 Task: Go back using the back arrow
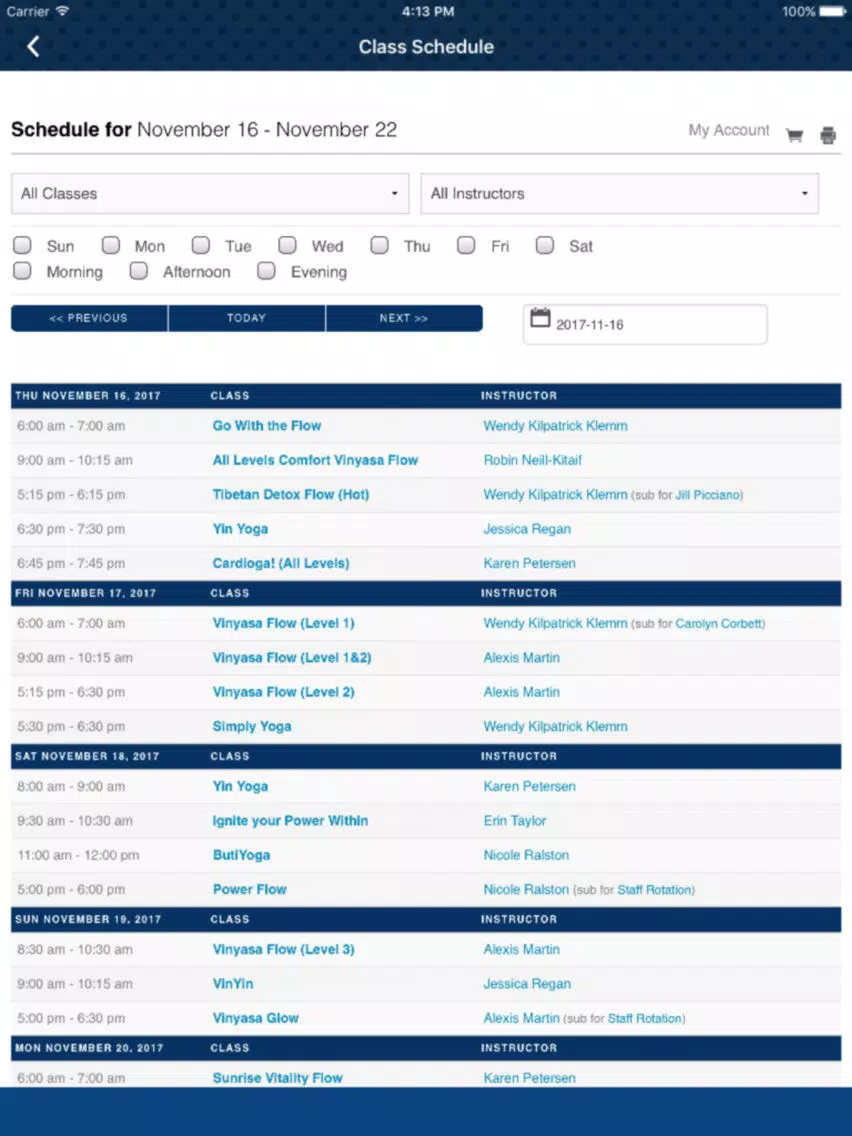(33, 46)
